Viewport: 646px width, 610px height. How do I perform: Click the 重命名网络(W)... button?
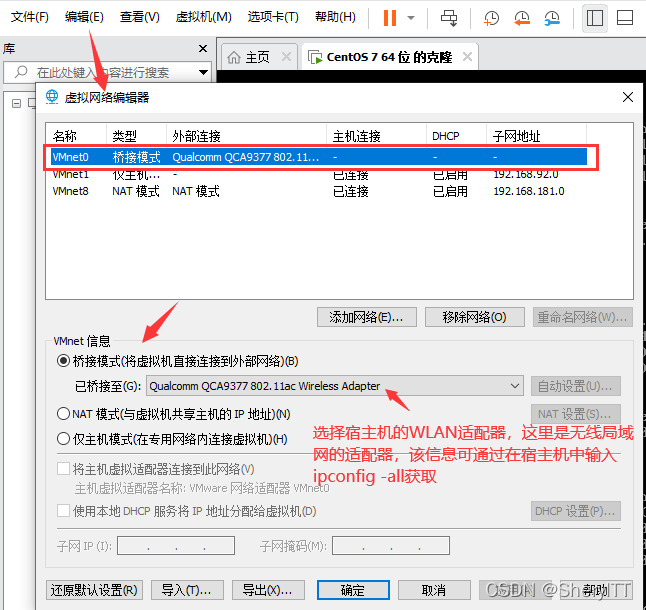coord(583,317)
